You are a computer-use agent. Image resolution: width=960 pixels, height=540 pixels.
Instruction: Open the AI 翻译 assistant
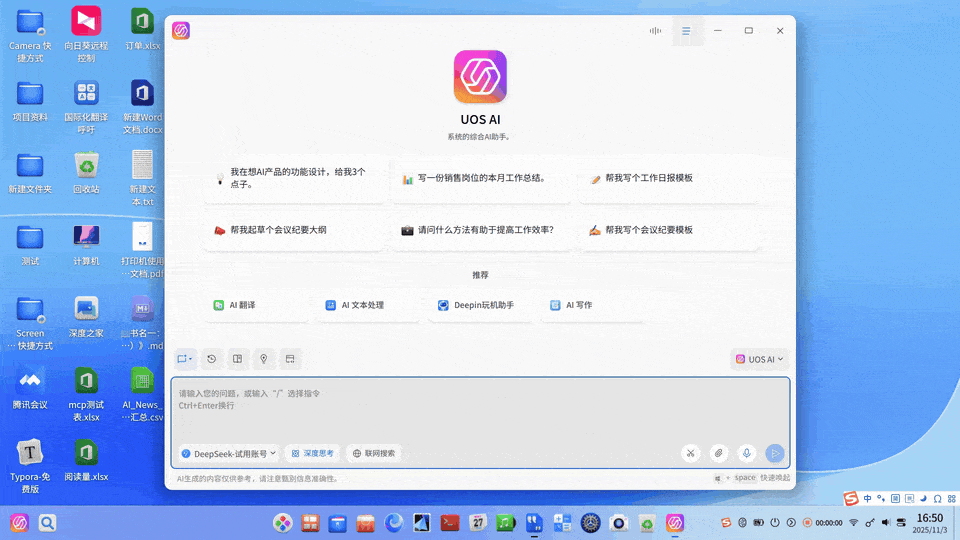[x=257, y=305]
